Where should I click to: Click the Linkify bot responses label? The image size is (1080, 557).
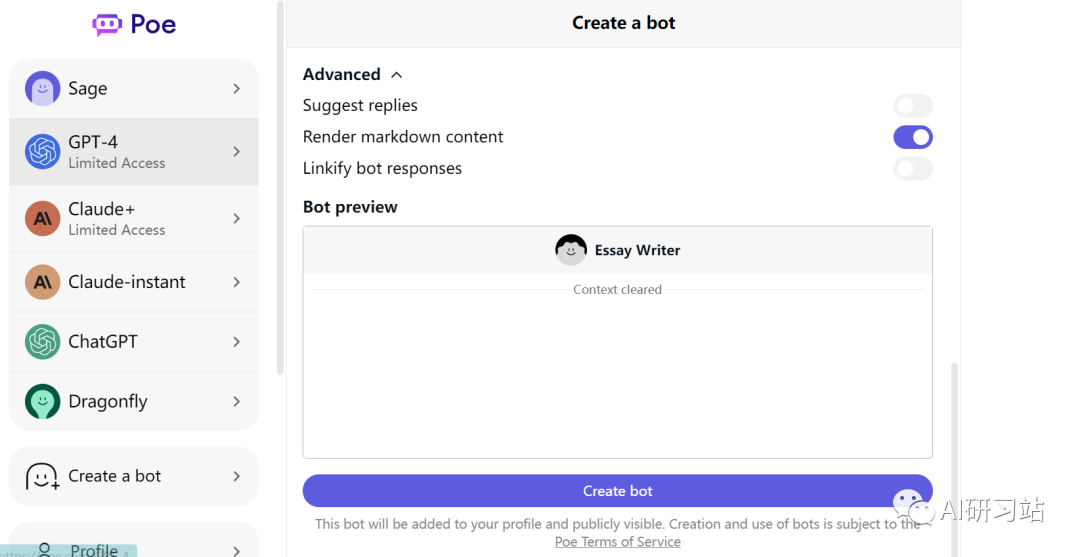pos(382,169)
